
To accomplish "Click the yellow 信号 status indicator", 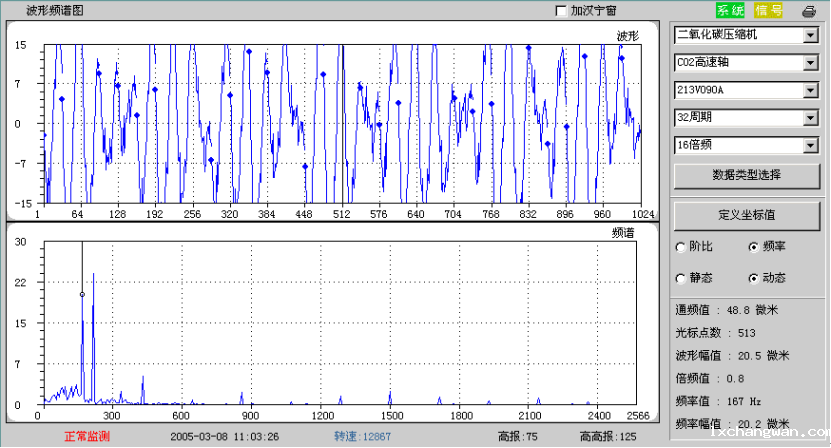I will (x=769, y=11).
